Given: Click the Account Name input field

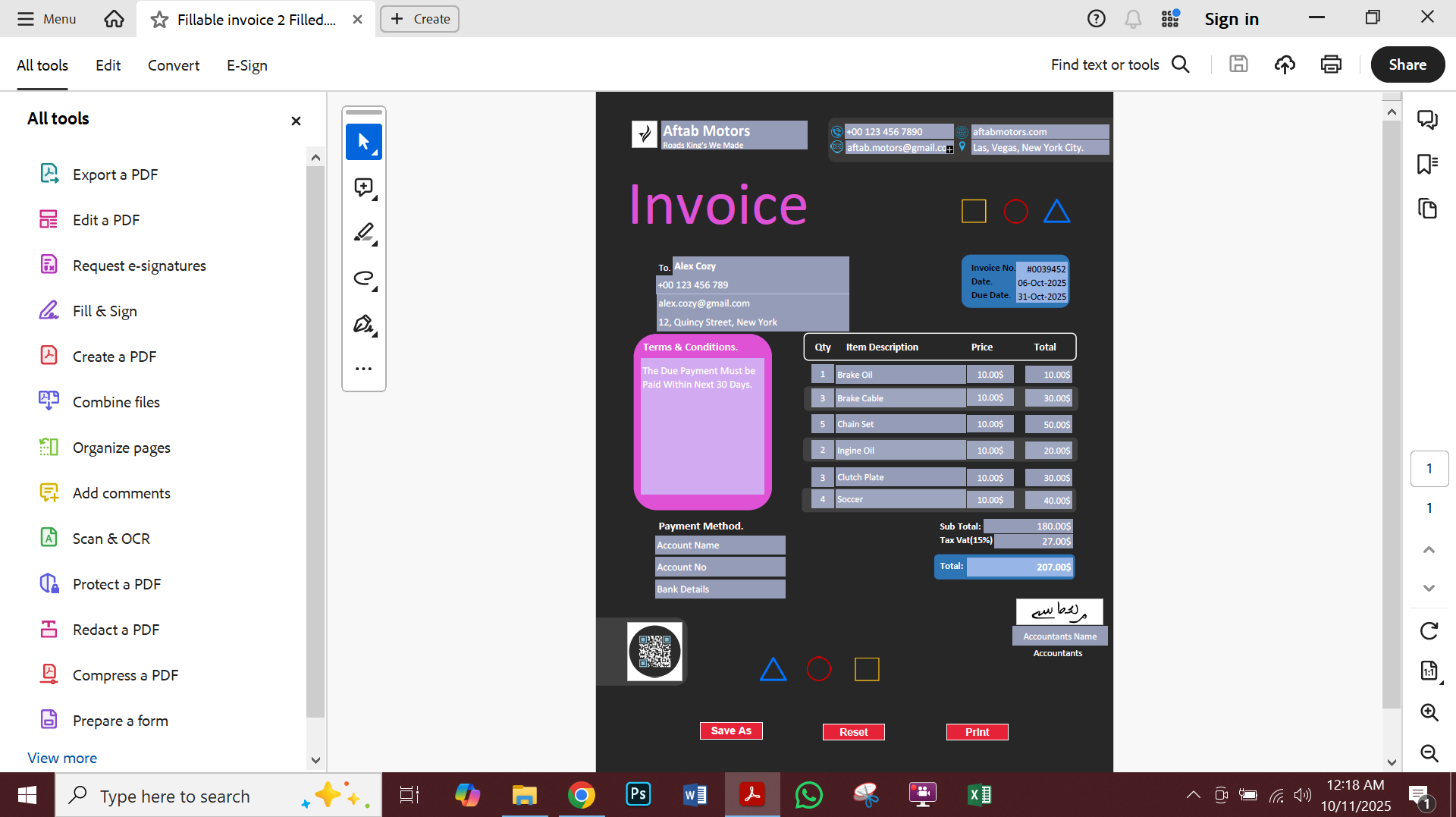Looking at the screenshot, I should [720, 545].
